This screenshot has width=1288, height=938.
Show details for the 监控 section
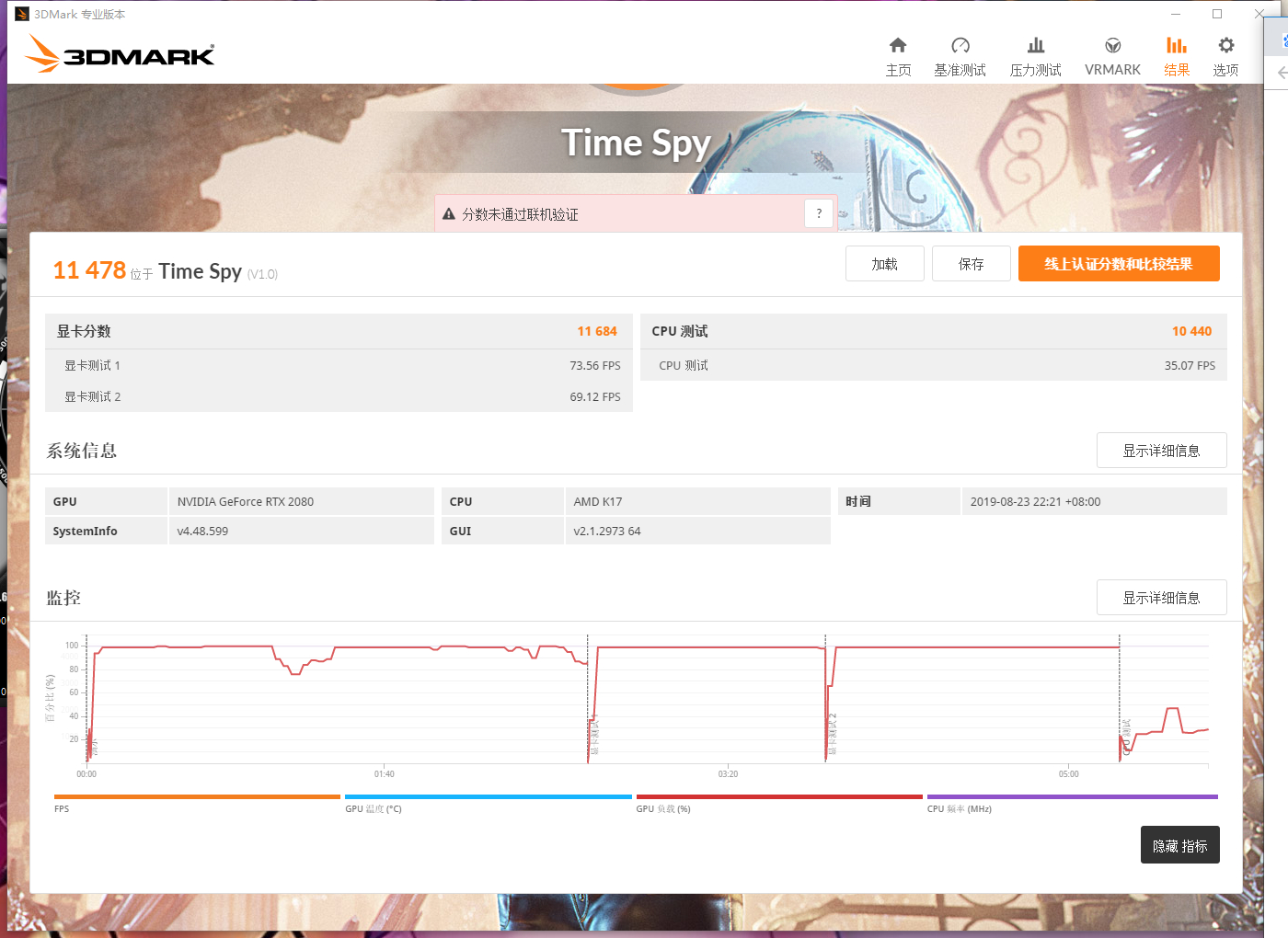[1161, 598]
